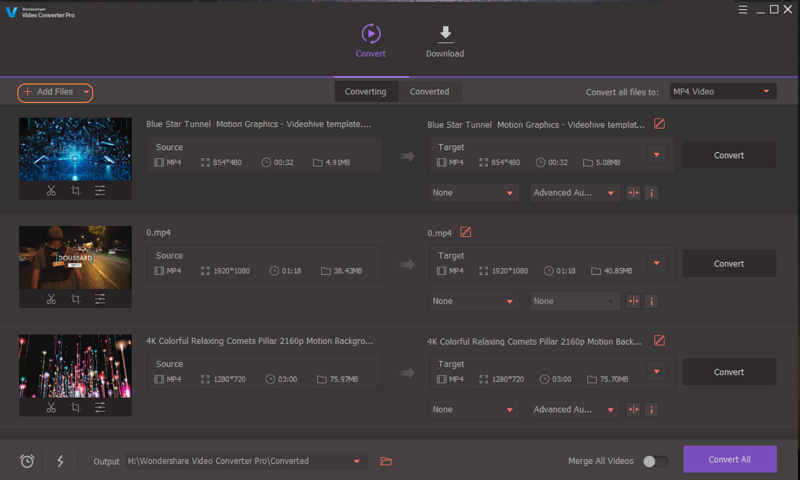Click the scissors trim icon under first video
This screenshot has width=800, height=480.
tap(51, 191)
